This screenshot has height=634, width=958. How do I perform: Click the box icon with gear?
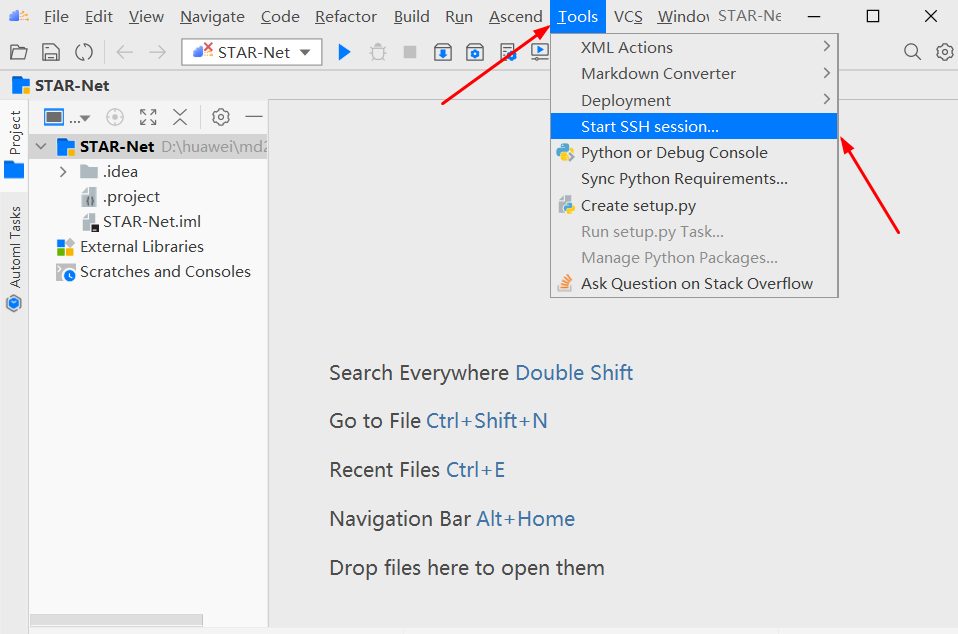pos(475,53)
